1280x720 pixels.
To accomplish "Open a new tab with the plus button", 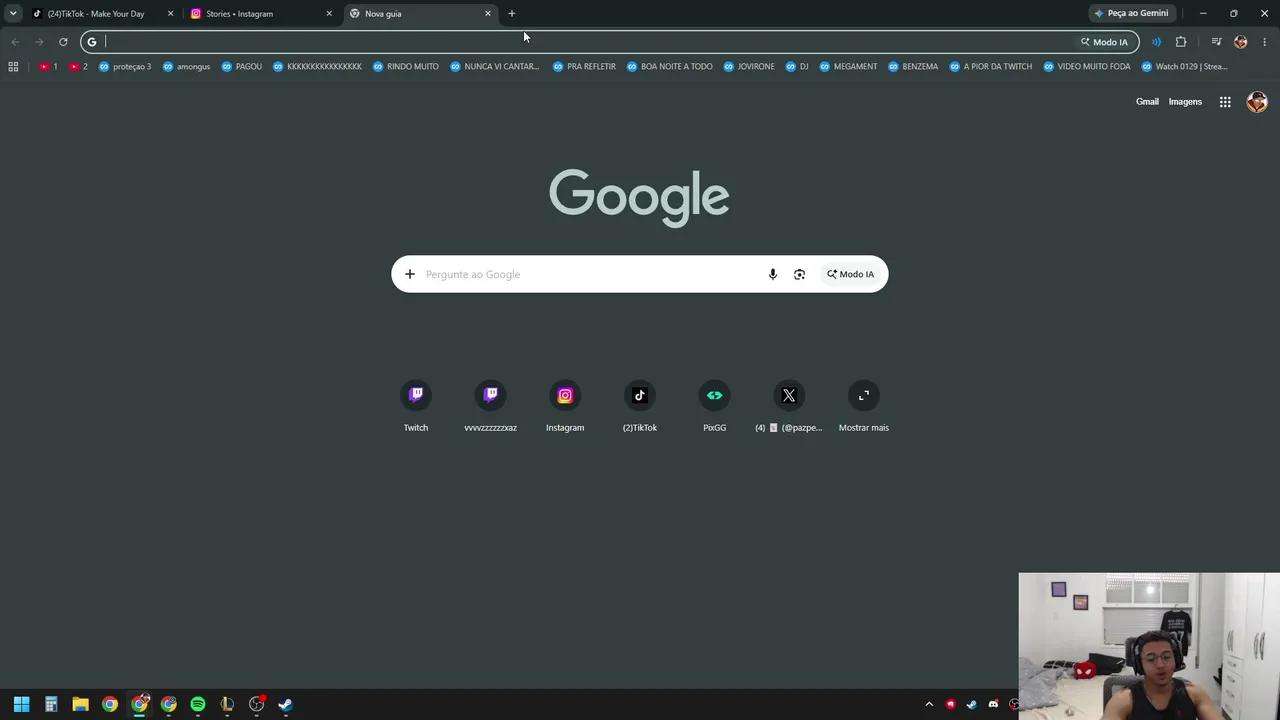I will [x=512, y=13].
